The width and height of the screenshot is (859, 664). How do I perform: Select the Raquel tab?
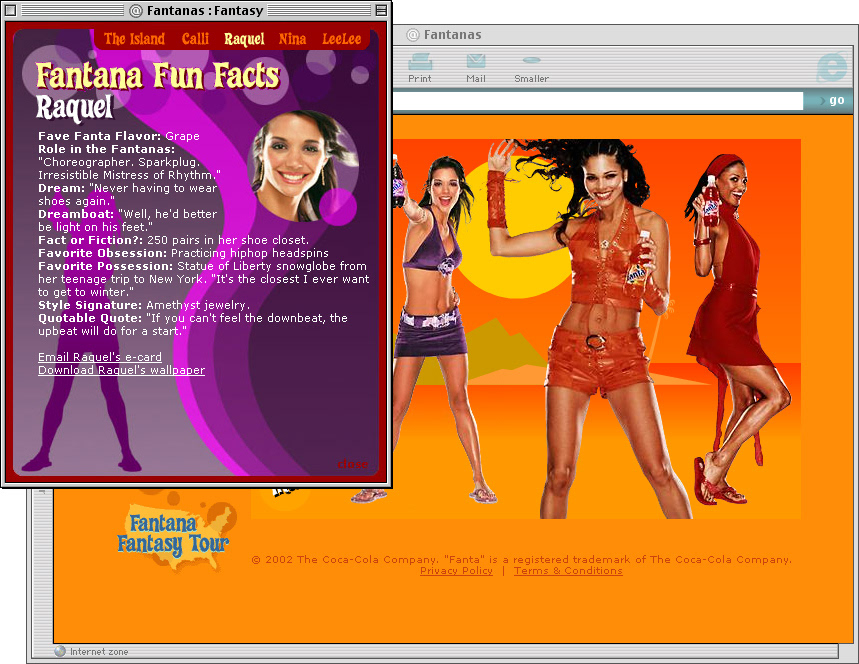(x=244, y=39)
